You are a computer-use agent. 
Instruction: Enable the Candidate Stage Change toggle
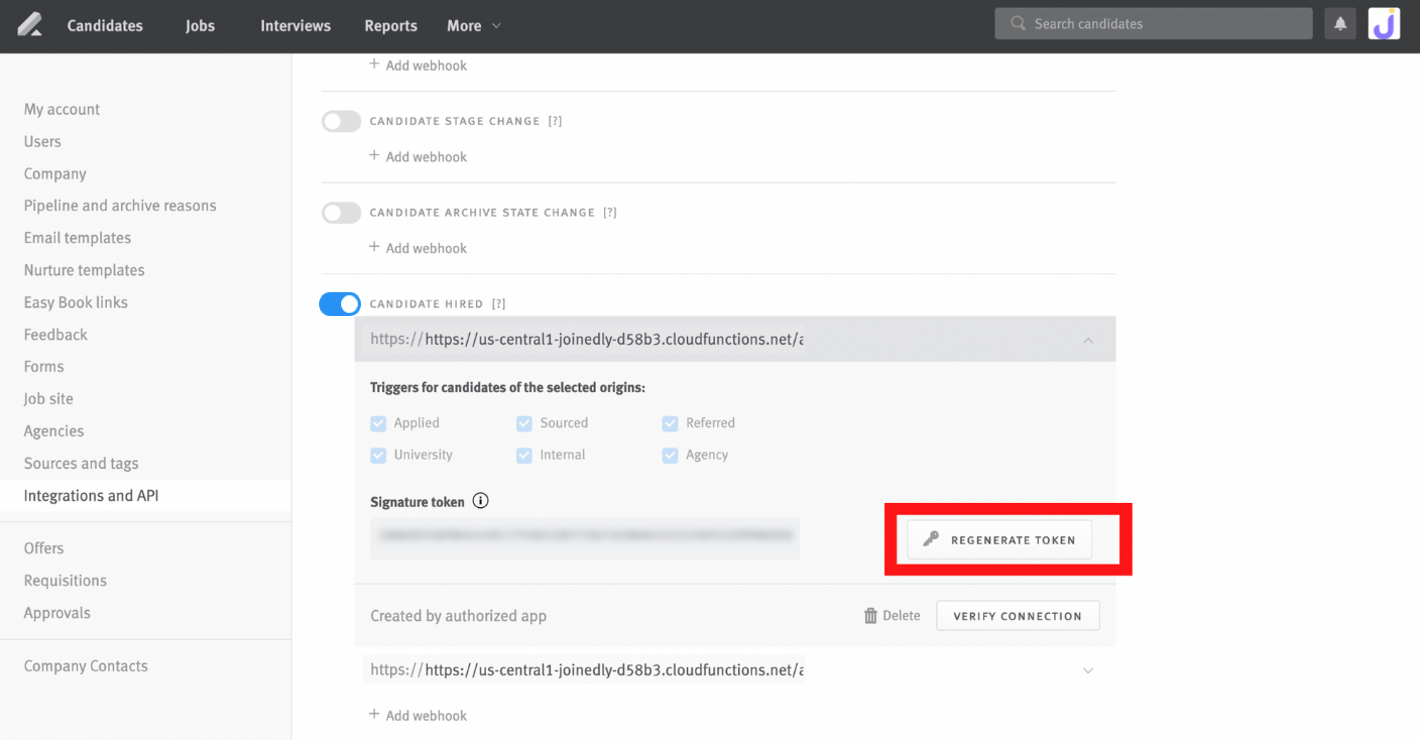click(341, 121)
